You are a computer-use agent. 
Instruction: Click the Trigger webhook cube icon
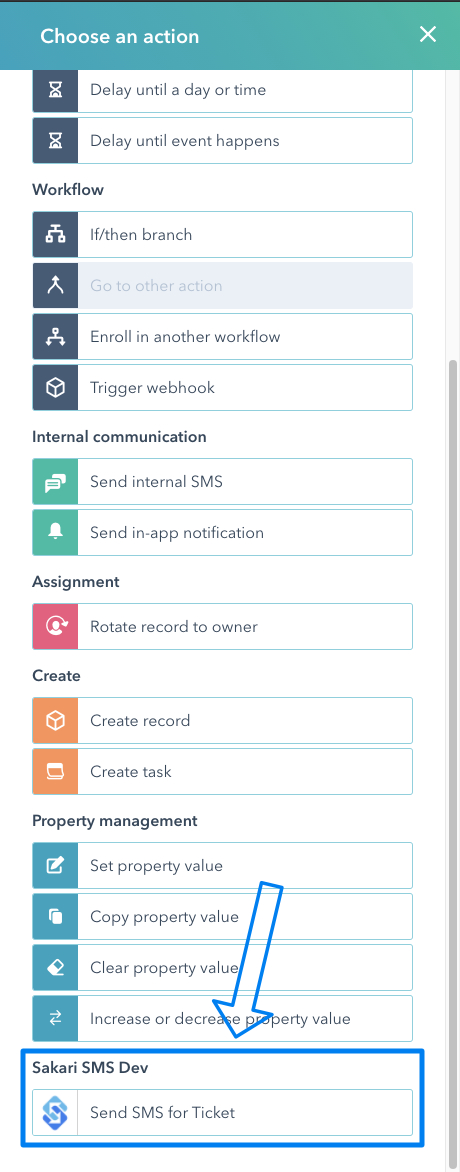(x=55, y=387)
